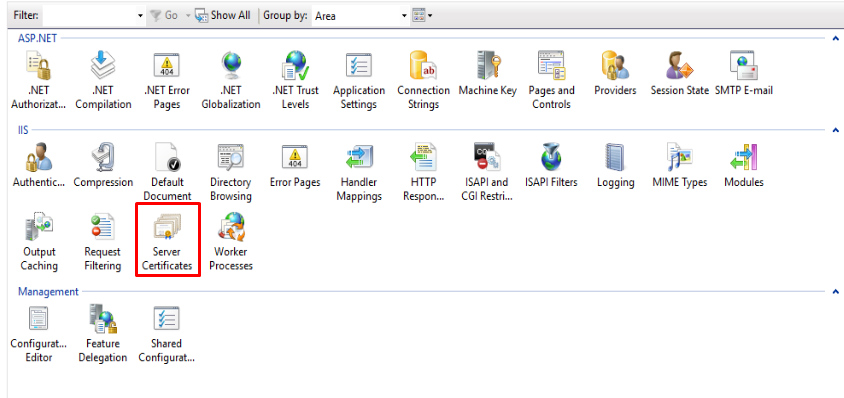This screenshot has width=844, height=398.
Task: Open Handler Mappings feature
Action: 359,172
